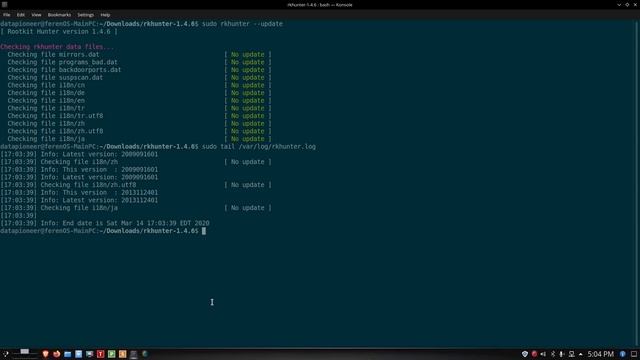The height and width of the screenshot is (360, 640).
Task: Open the Settings menu
Action: click(85, 15)
